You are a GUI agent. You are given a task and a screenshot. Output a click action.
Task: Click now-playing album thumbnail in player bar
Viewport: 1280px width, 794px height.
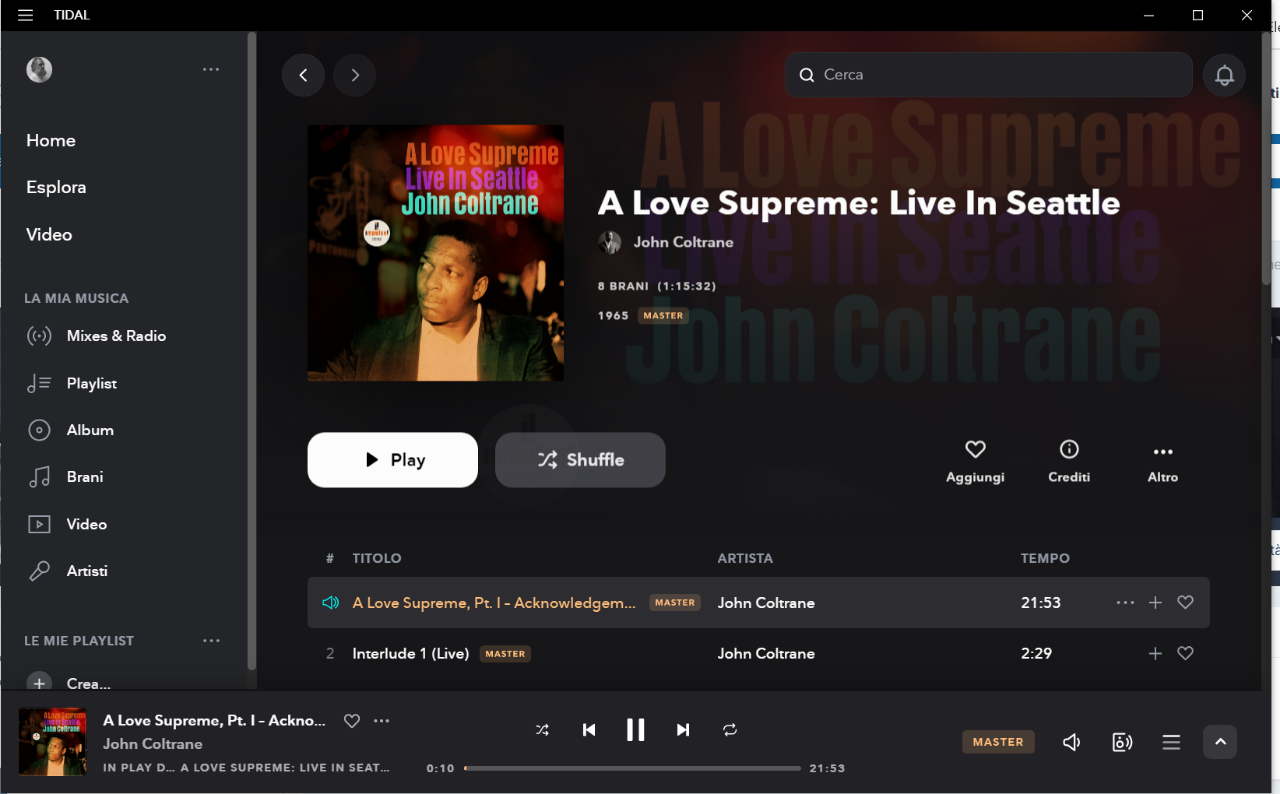52,742
